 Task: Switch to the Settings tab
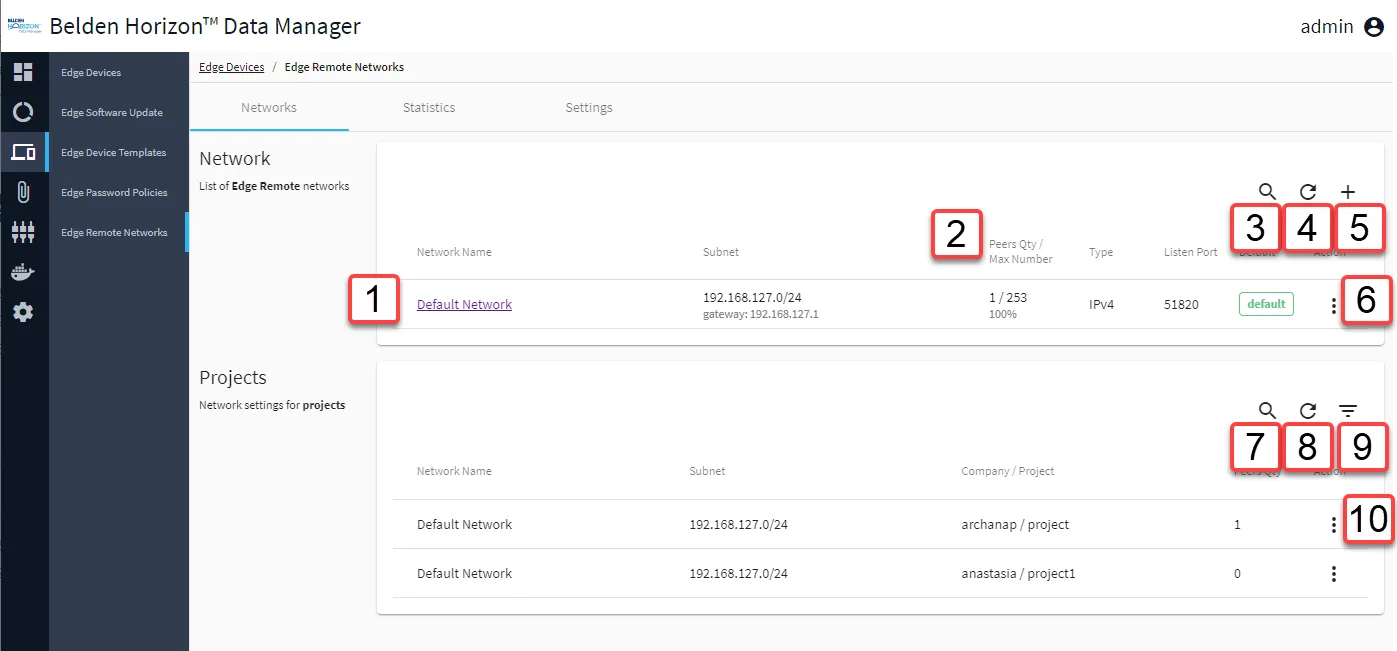click(589, 107)
